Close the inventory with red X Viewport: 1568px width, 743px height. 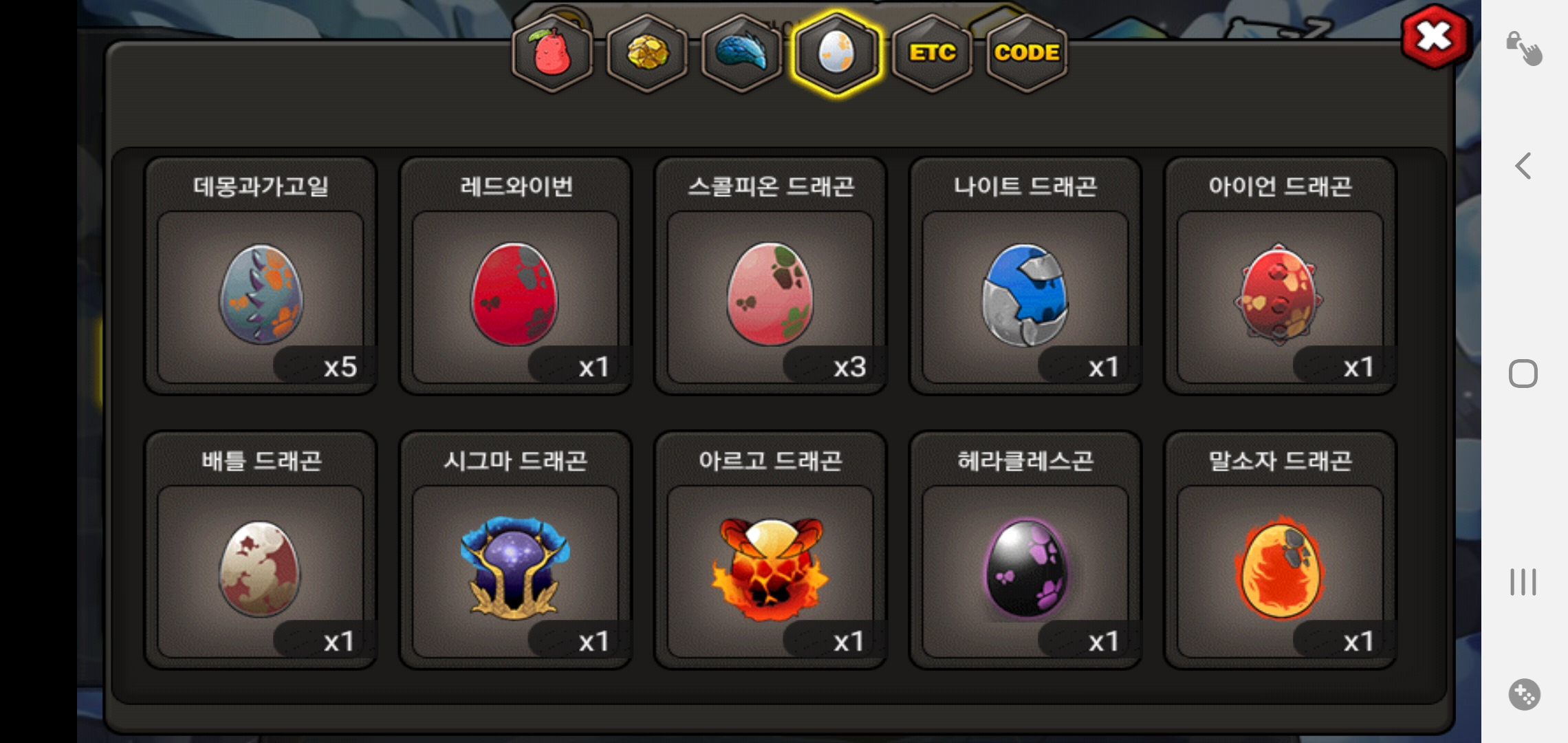[x=1434, y=37]
